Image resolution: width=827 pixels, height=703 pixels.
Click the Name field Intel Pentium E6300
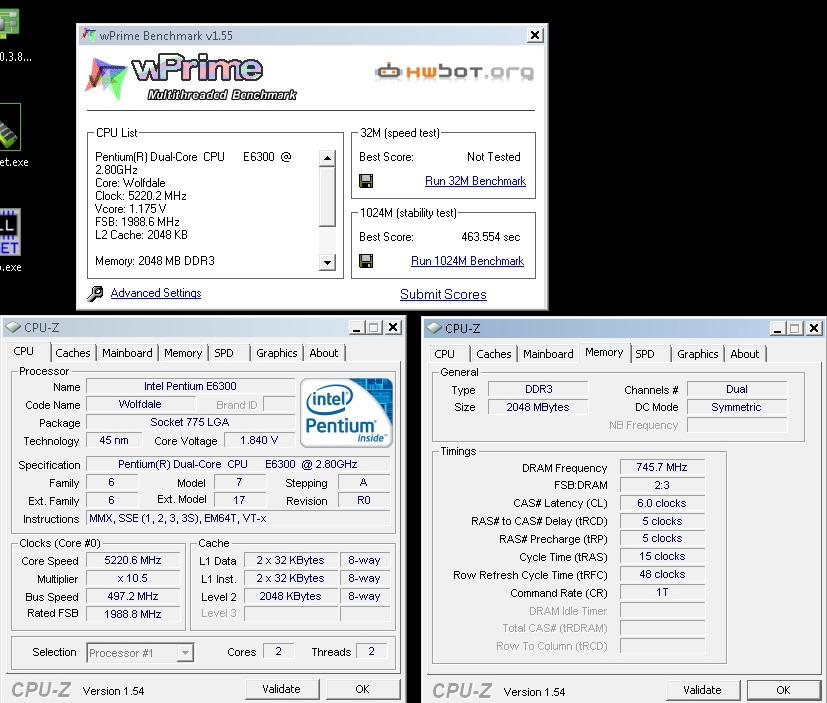tap(190, 386)
